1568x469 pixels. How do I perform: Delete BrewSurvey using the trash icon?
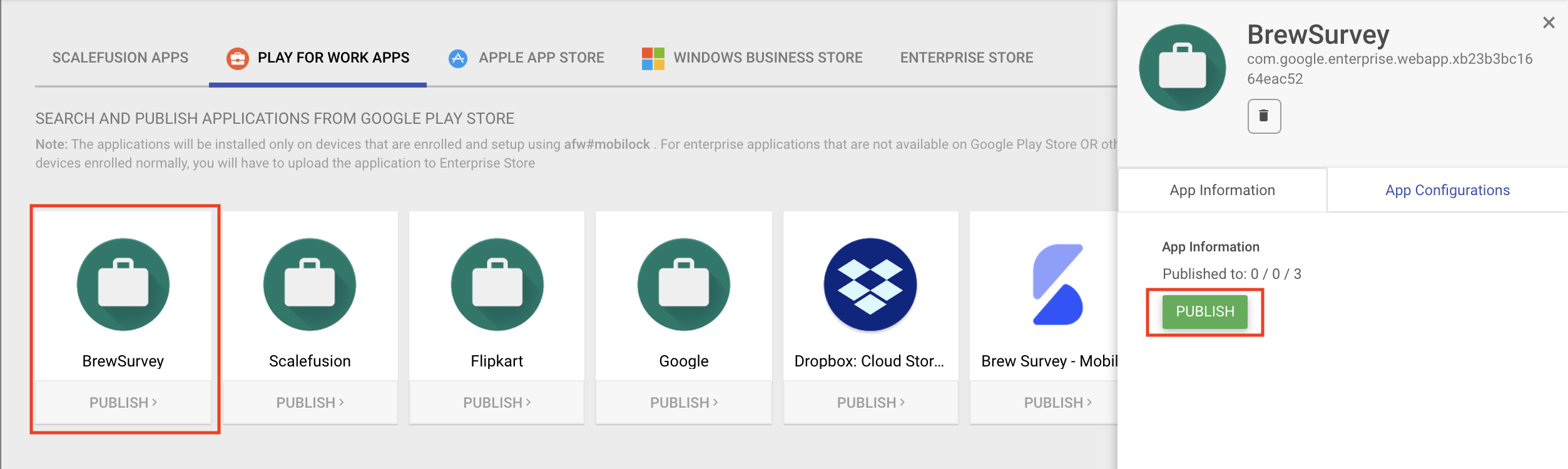click(1264, 116)
